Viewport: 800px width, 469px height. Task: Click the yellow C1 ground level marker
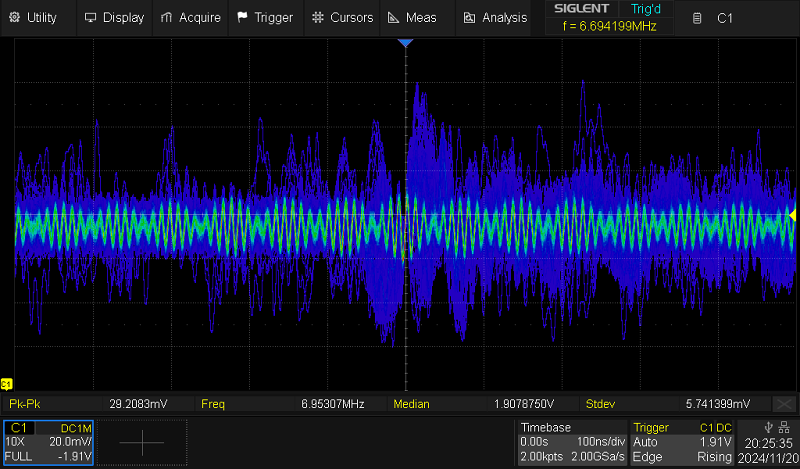6,384
